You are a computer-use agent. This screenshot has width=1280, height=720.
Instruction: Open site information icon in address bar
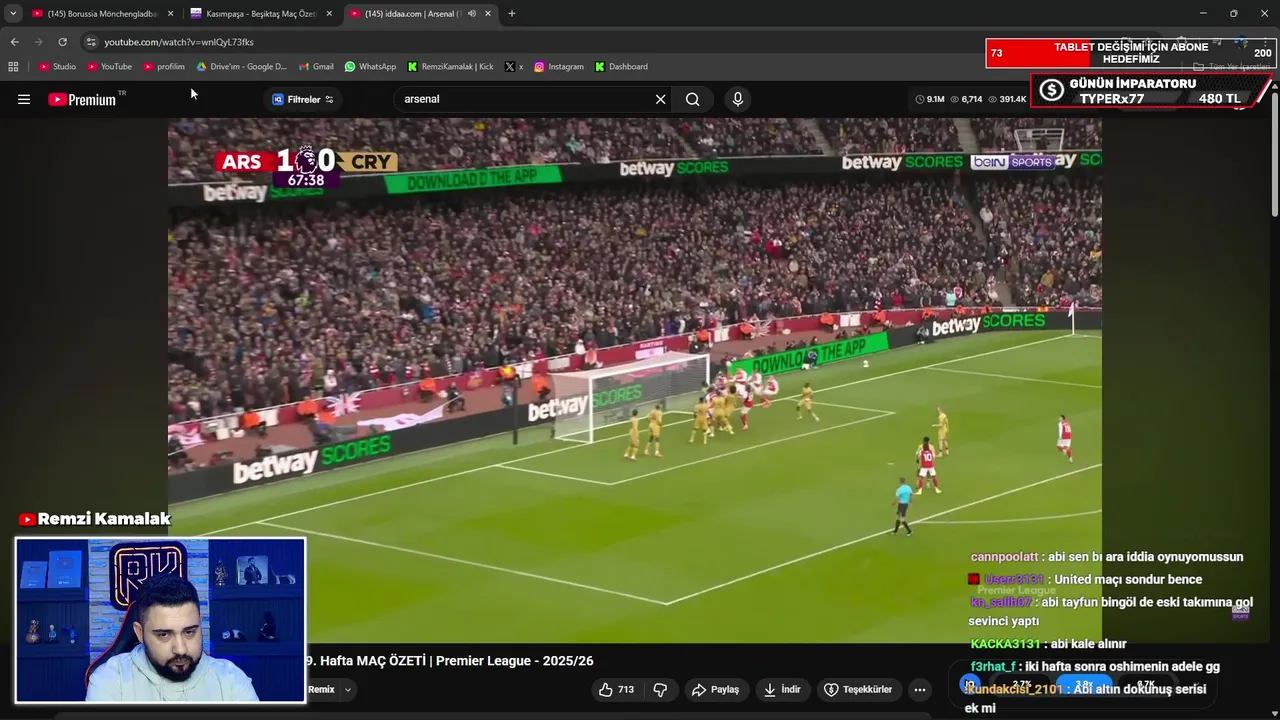pos(91,42)
